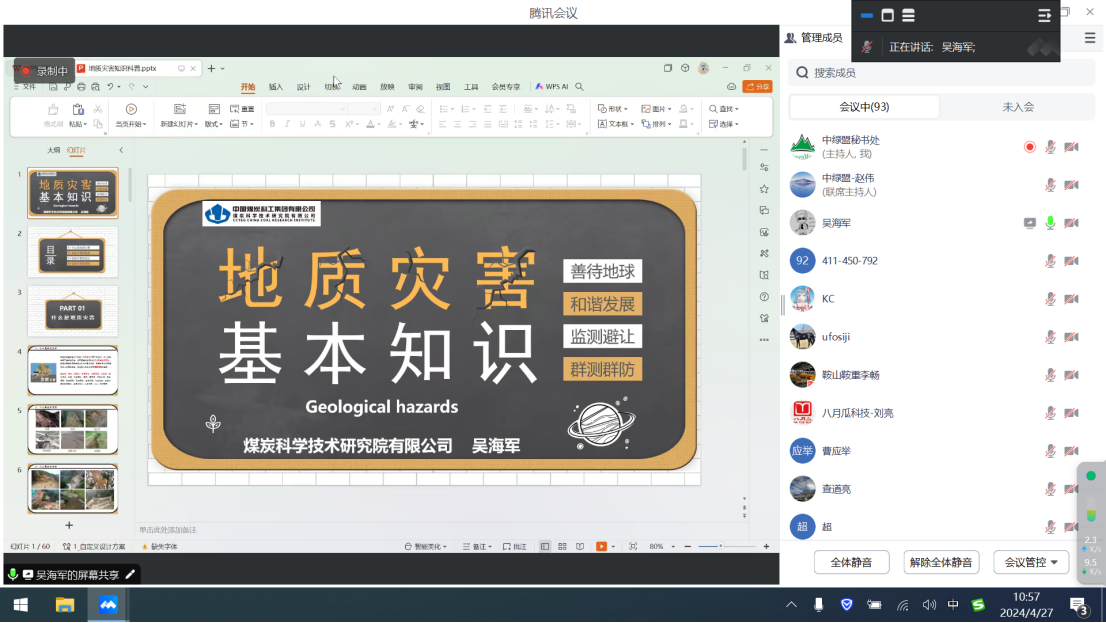Toggle microphone for 八月瓜科技-刘亮
Viewport: 1106px width, 623px height.
[x=1050, y=413]
